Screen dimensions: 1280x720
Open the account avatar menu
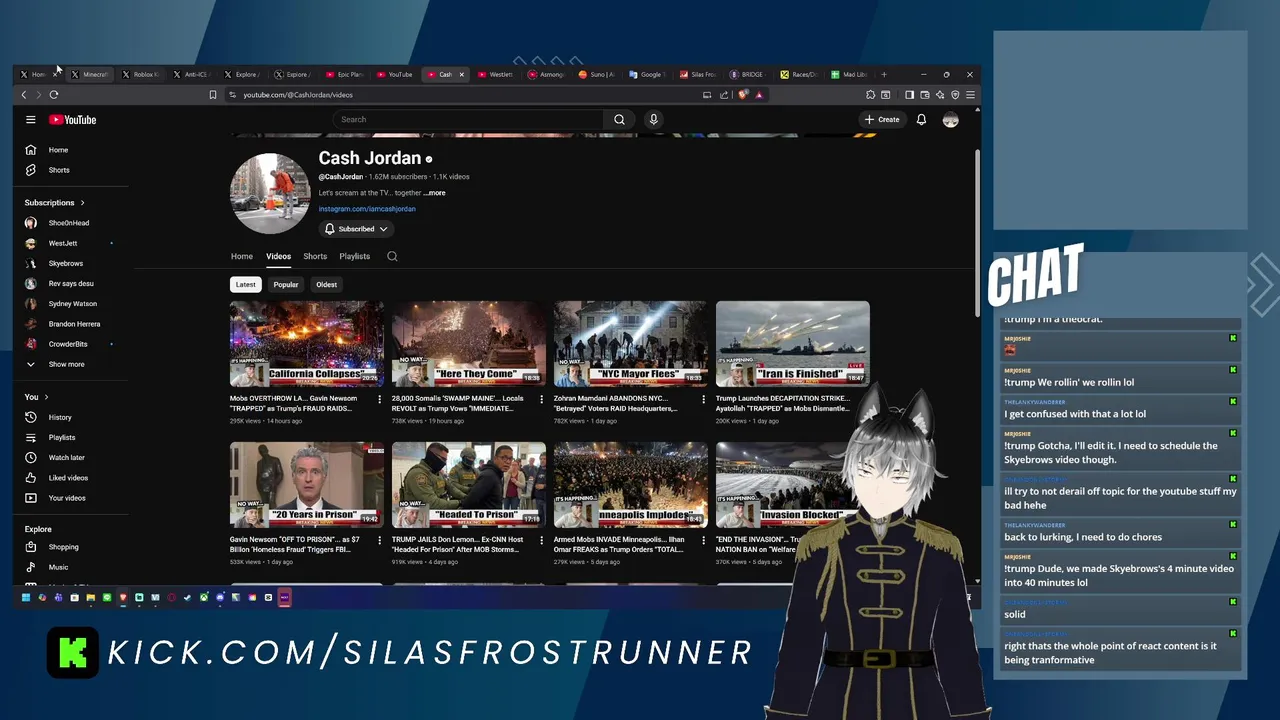[x=950, y=120]
